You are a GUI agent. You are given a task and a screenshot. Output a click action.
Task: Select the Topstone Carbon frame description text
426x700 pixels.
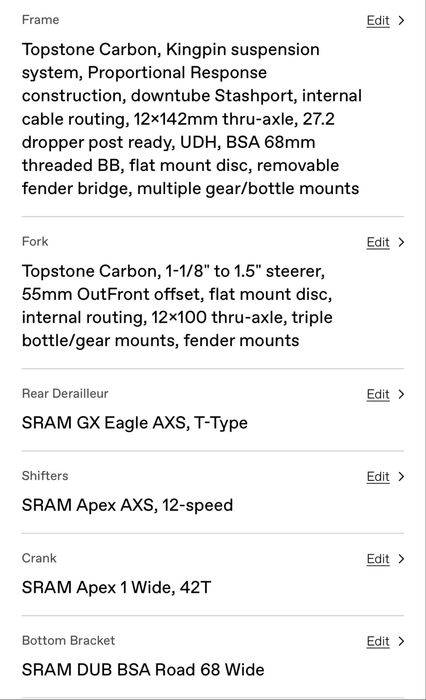192,119
